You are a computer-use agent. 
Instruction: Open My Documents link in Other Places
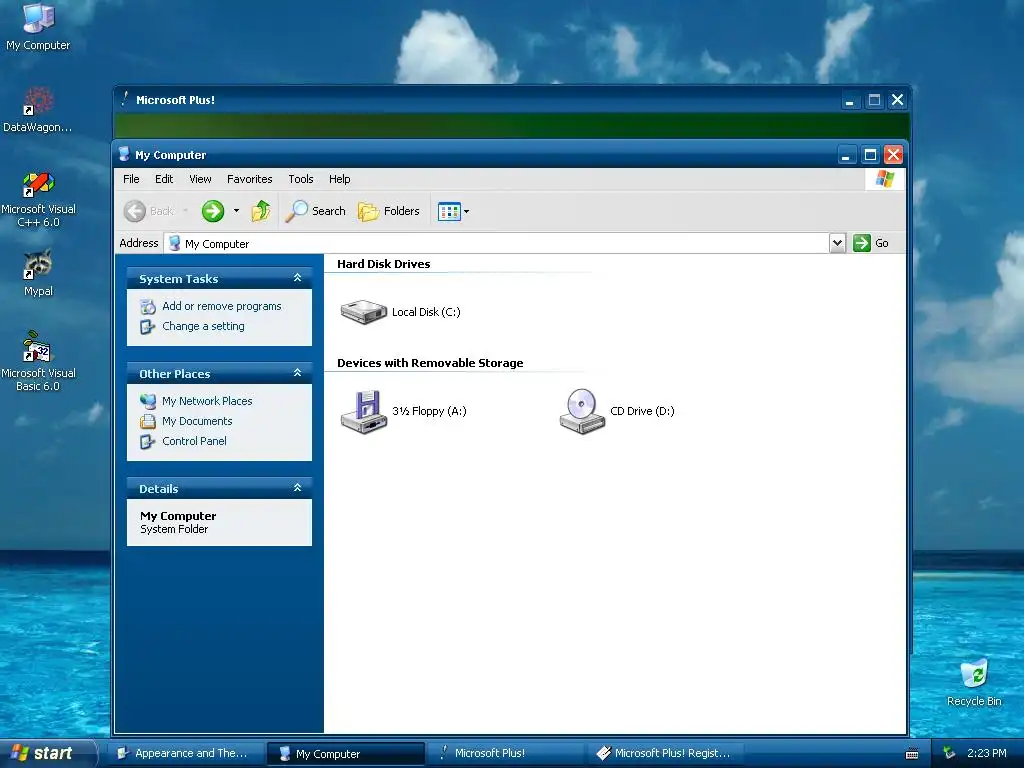coord(197,421)
